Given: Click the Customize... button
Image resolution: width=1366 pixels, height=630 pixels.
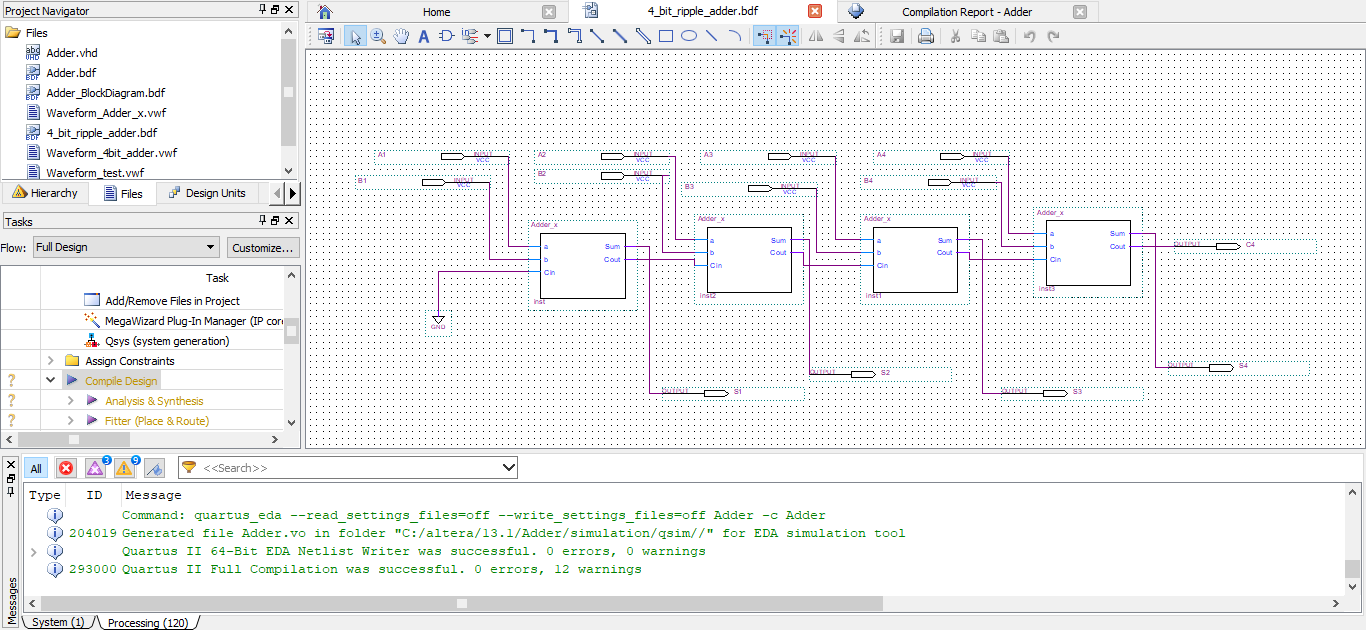Looking at the screenshot, I should (x=262, y=247).
